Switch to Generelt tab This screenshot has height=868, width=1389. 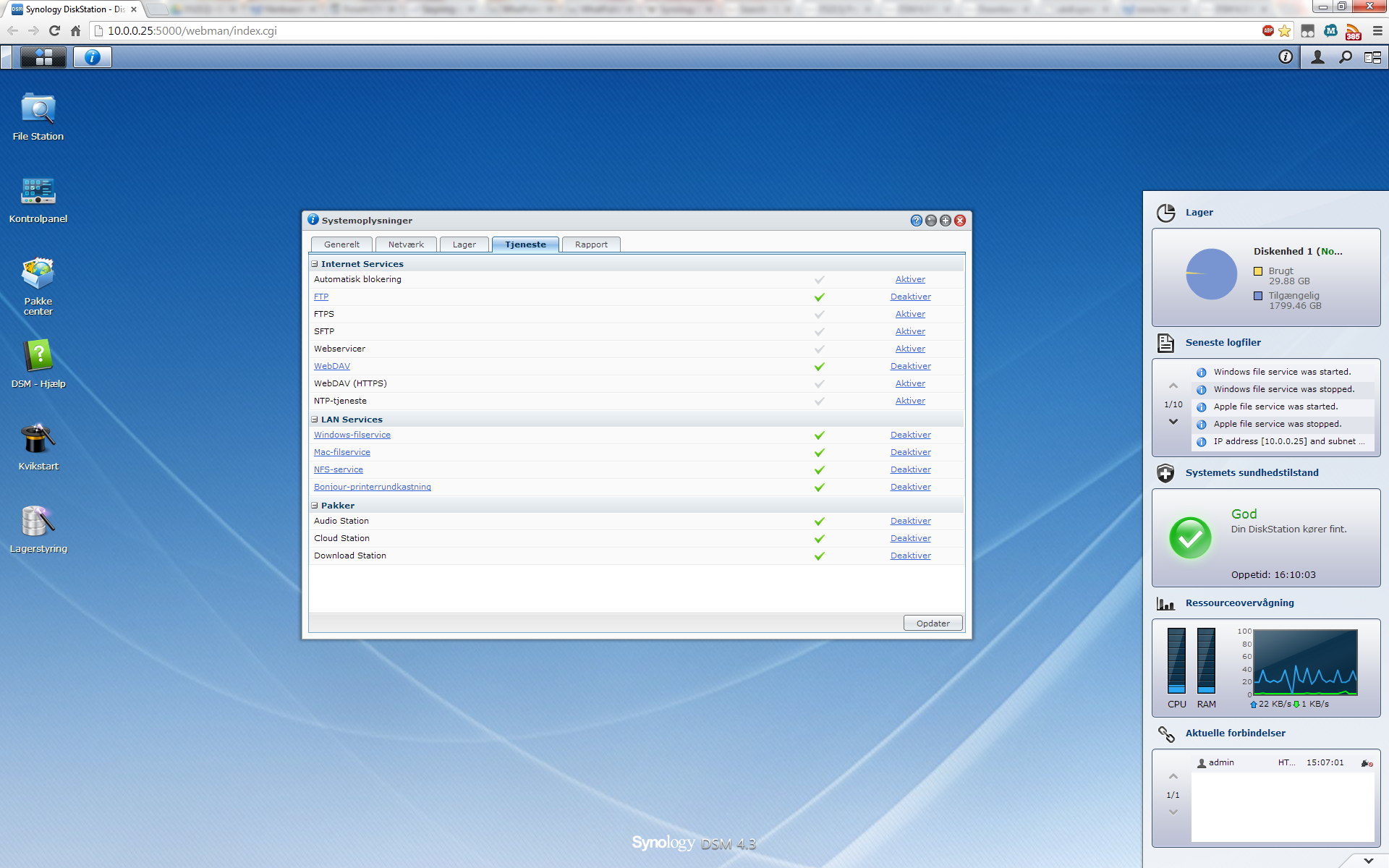coord(341,244)
